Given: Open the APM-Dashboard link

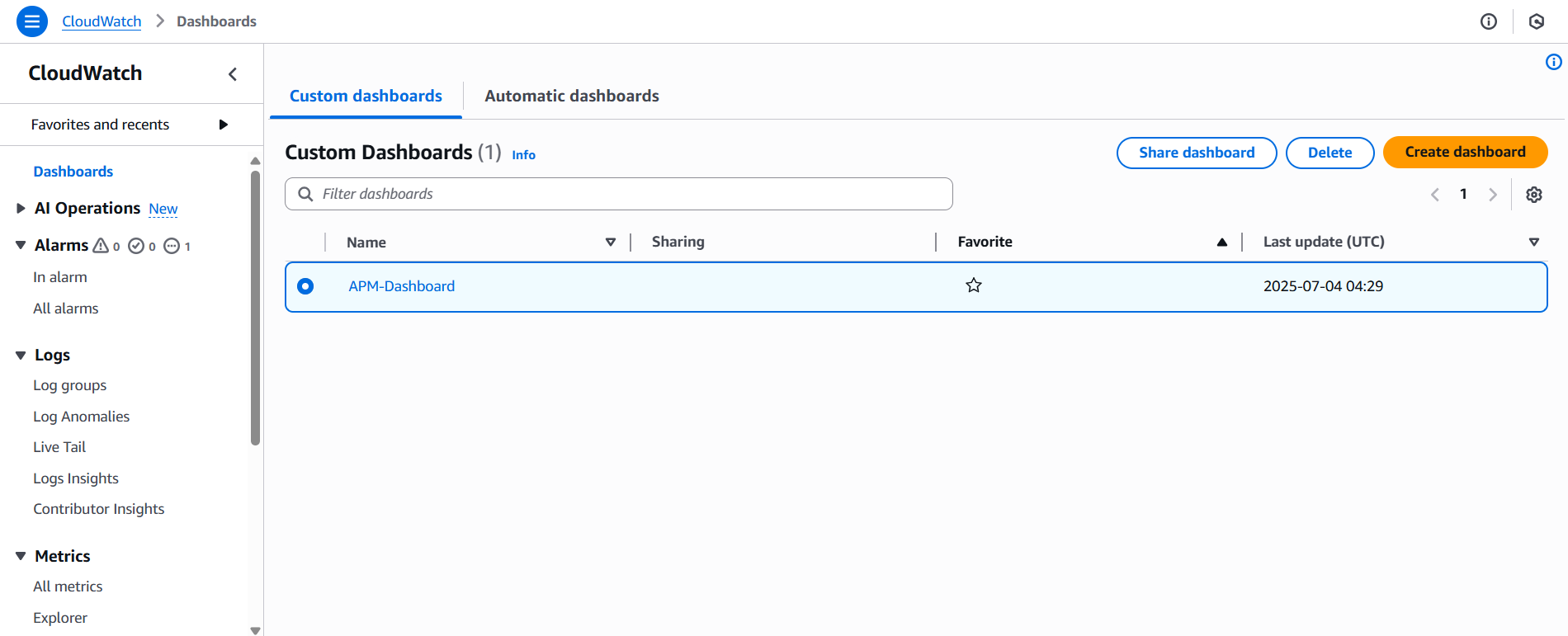Looking at the screenshot, I should tap(401, 286).
